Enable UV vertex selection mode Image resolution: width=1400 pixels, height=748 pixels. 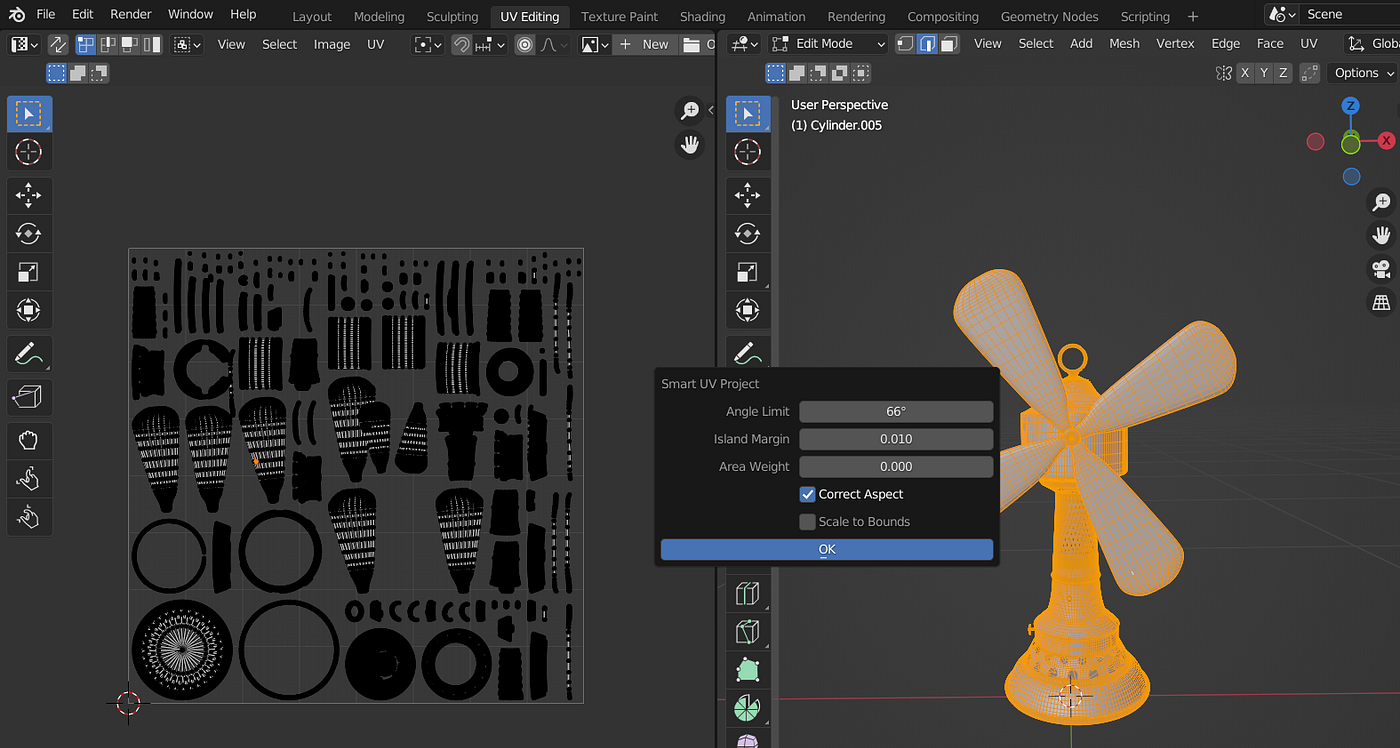point(86,45)
